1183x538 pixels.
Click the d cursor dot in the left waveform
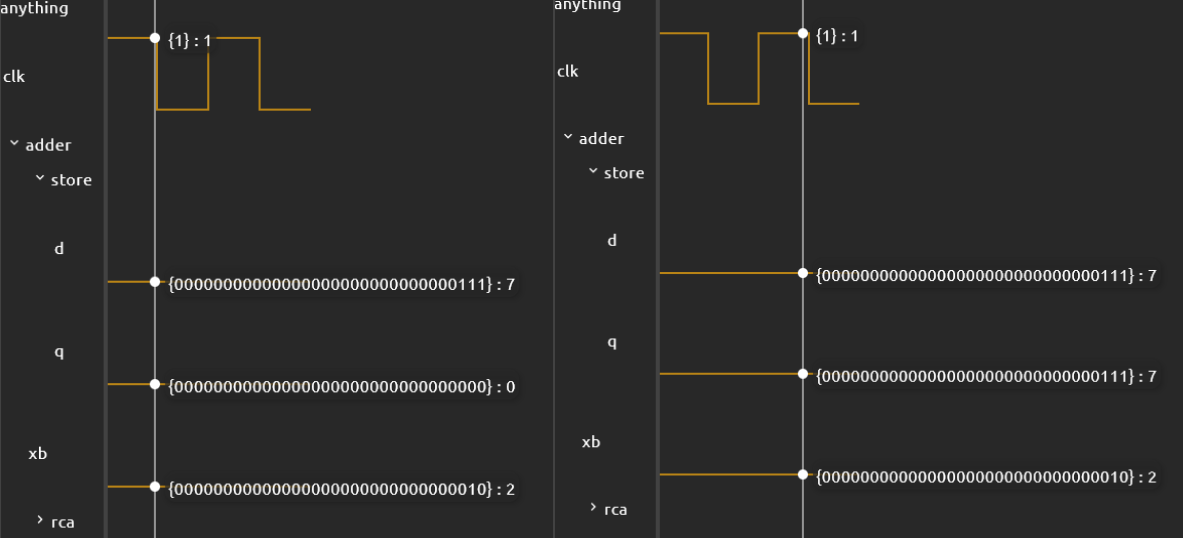[x=155, y=281]
